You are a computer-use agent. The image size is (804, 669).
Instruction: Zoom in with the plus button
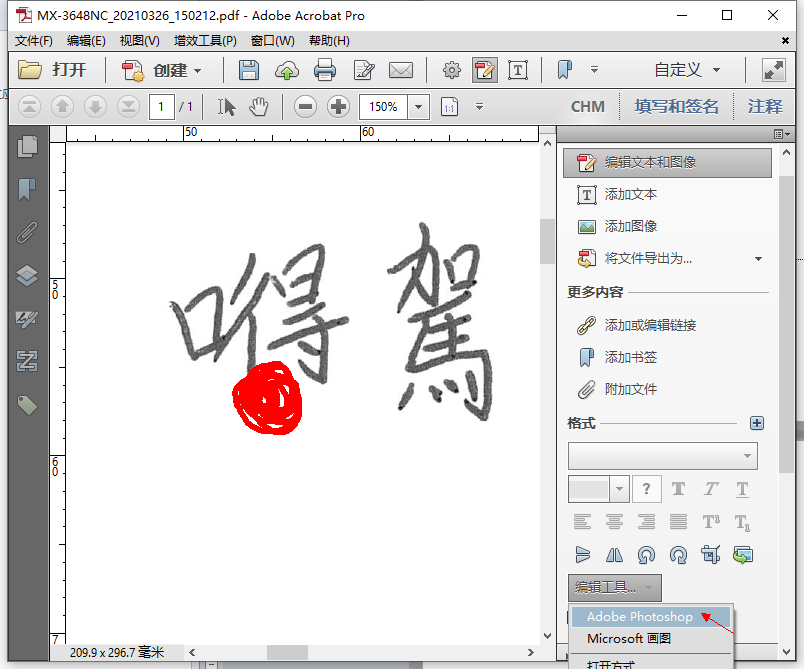(x=338, y=107)
